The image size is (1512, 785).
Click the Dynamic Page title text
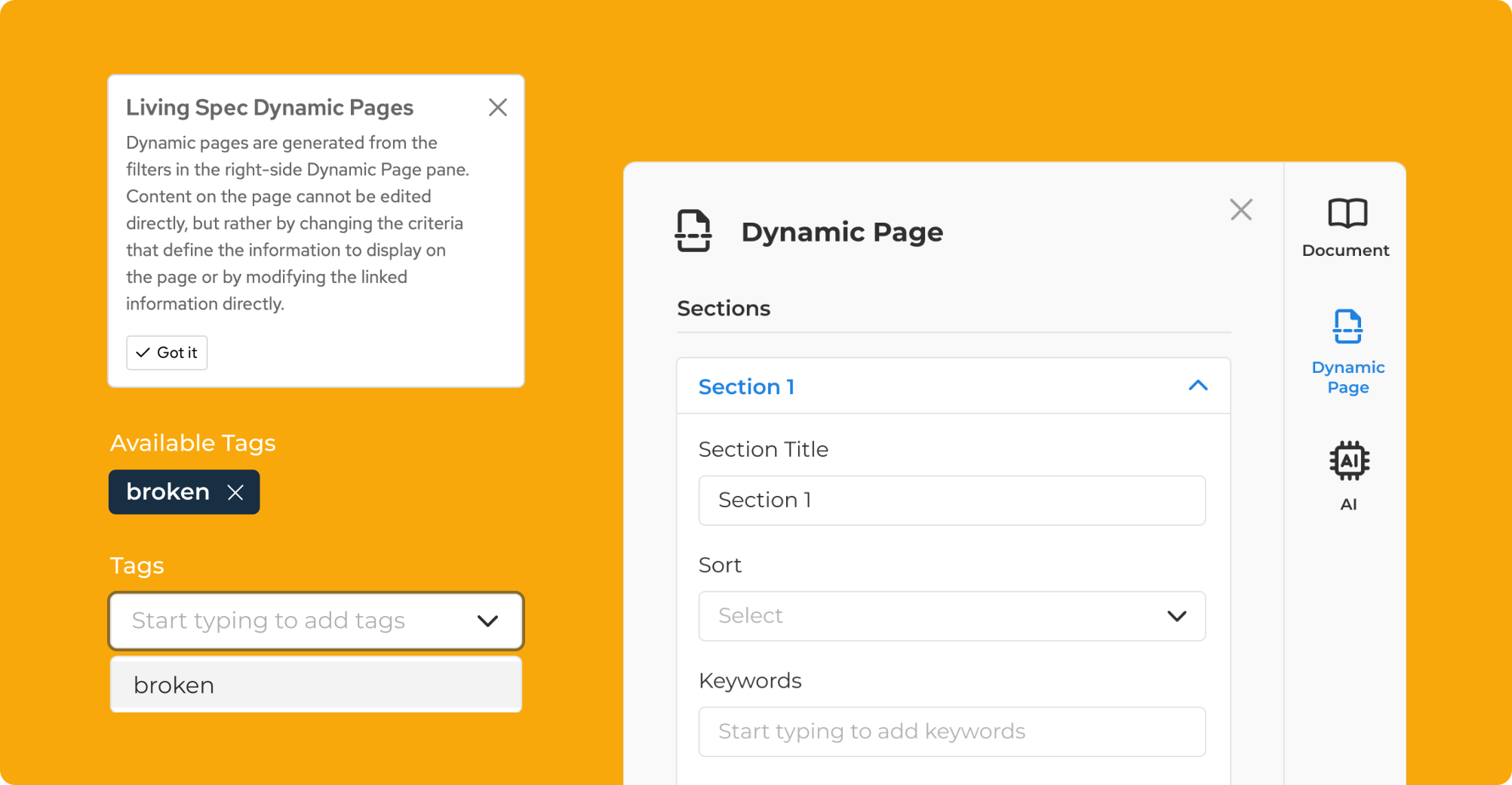tap(842, 232)
